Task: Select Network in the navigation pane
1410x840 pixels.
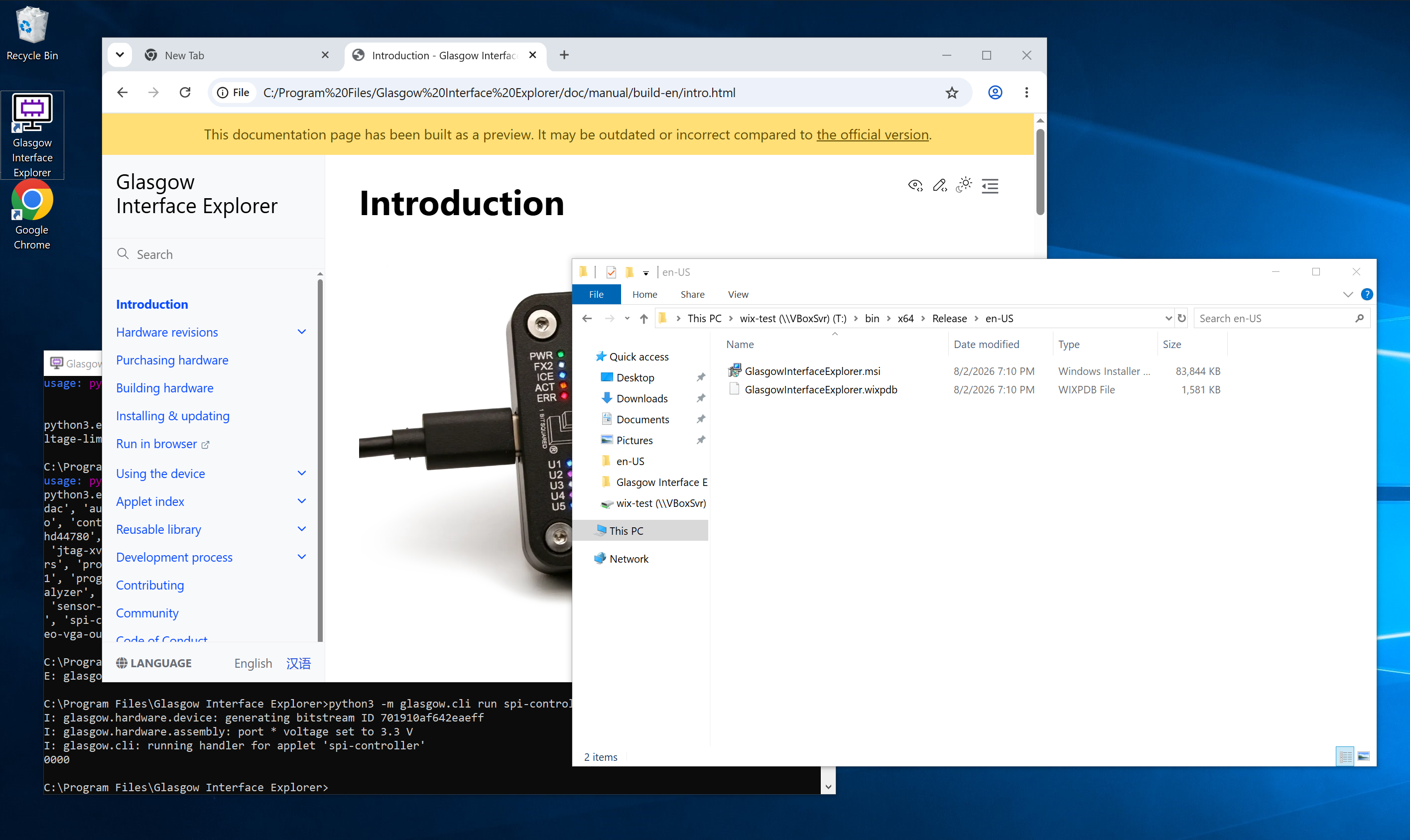Action: [629, 559]
